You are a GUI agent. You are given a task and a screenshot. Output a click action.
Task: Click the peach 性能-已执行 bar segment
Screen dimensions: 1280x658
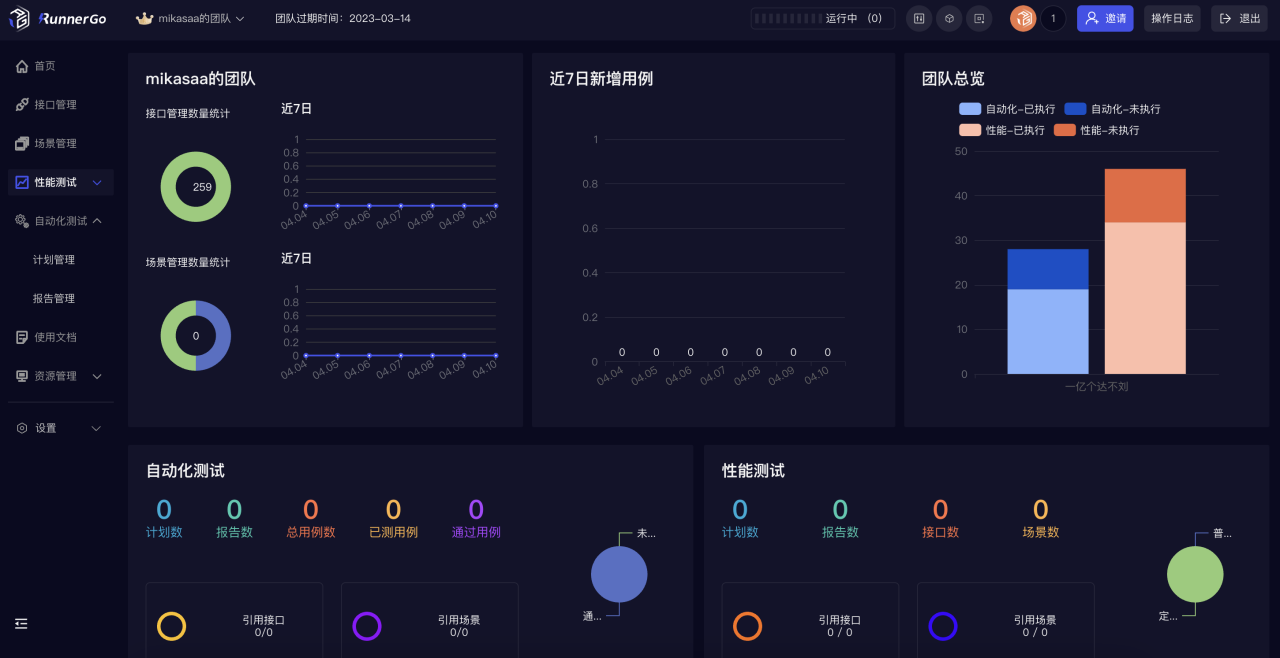(1145, 298)
